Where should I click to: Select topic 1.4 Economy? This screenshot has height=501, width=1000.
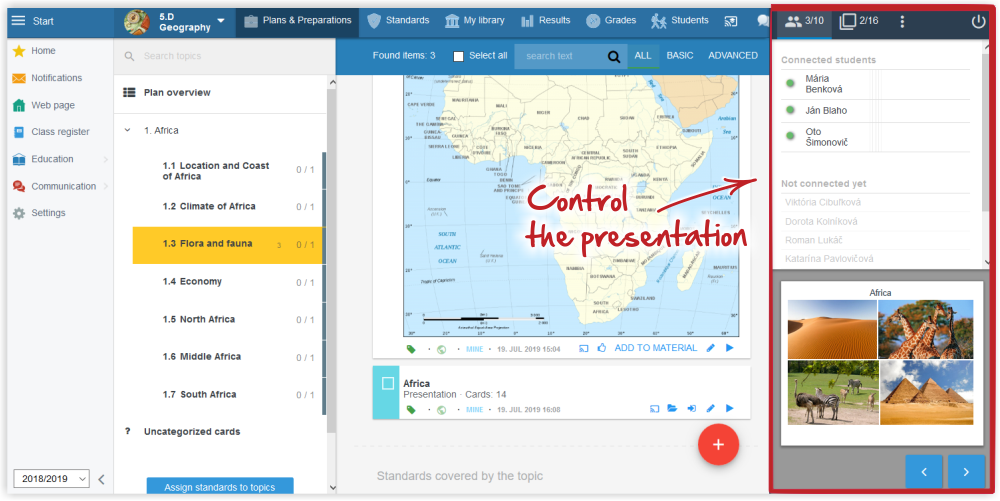tap(227, 282)
